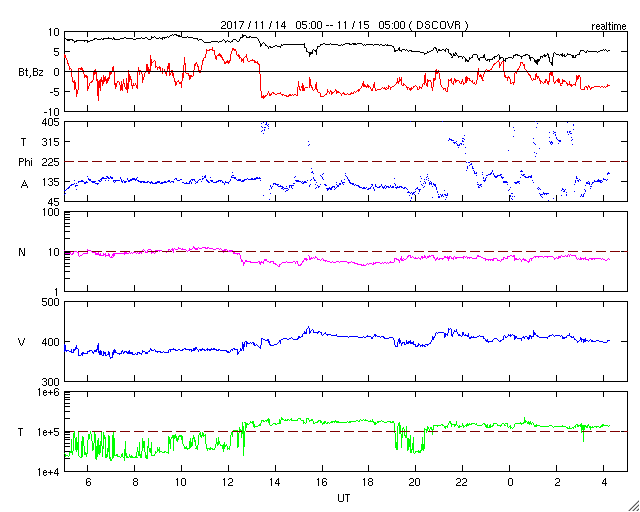The image size is (640, 512).
Task: Click the hour "12" label on the UT axis
Action: [228, 482]
